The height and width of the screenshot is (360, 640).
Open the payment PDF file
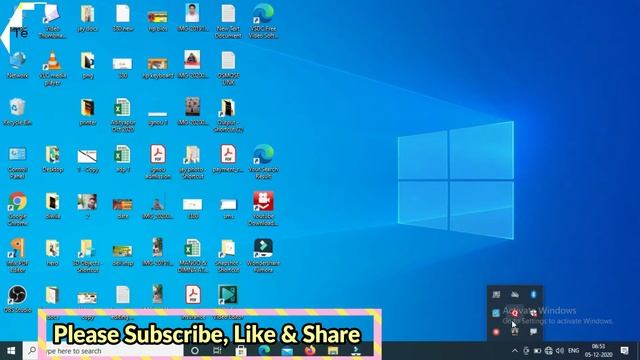point(228,159)
